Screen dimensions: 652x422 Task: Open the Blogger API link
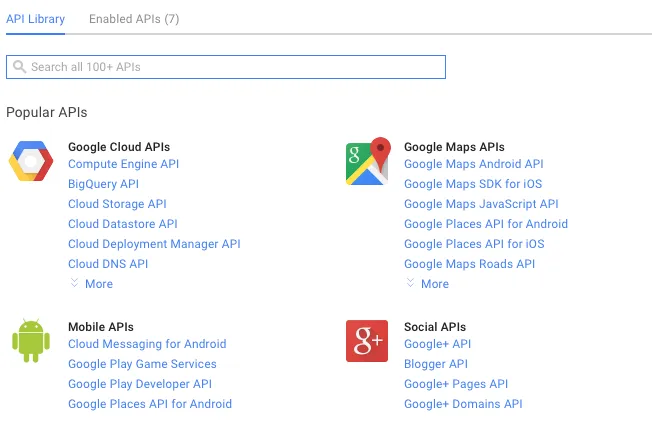[x=435, y=364]
